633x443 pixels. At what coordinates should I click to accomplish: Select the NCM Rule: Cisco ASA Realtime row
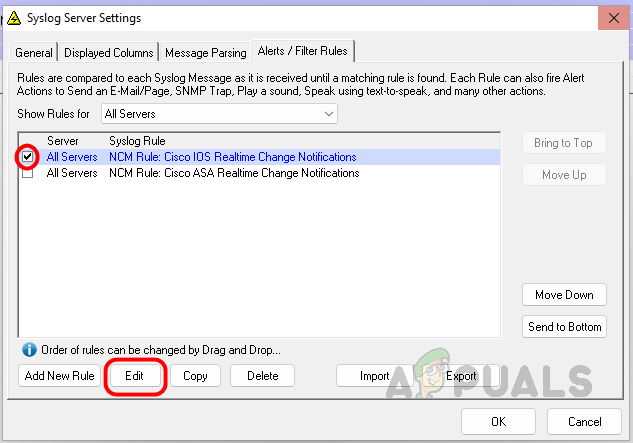tap(259, 173)
